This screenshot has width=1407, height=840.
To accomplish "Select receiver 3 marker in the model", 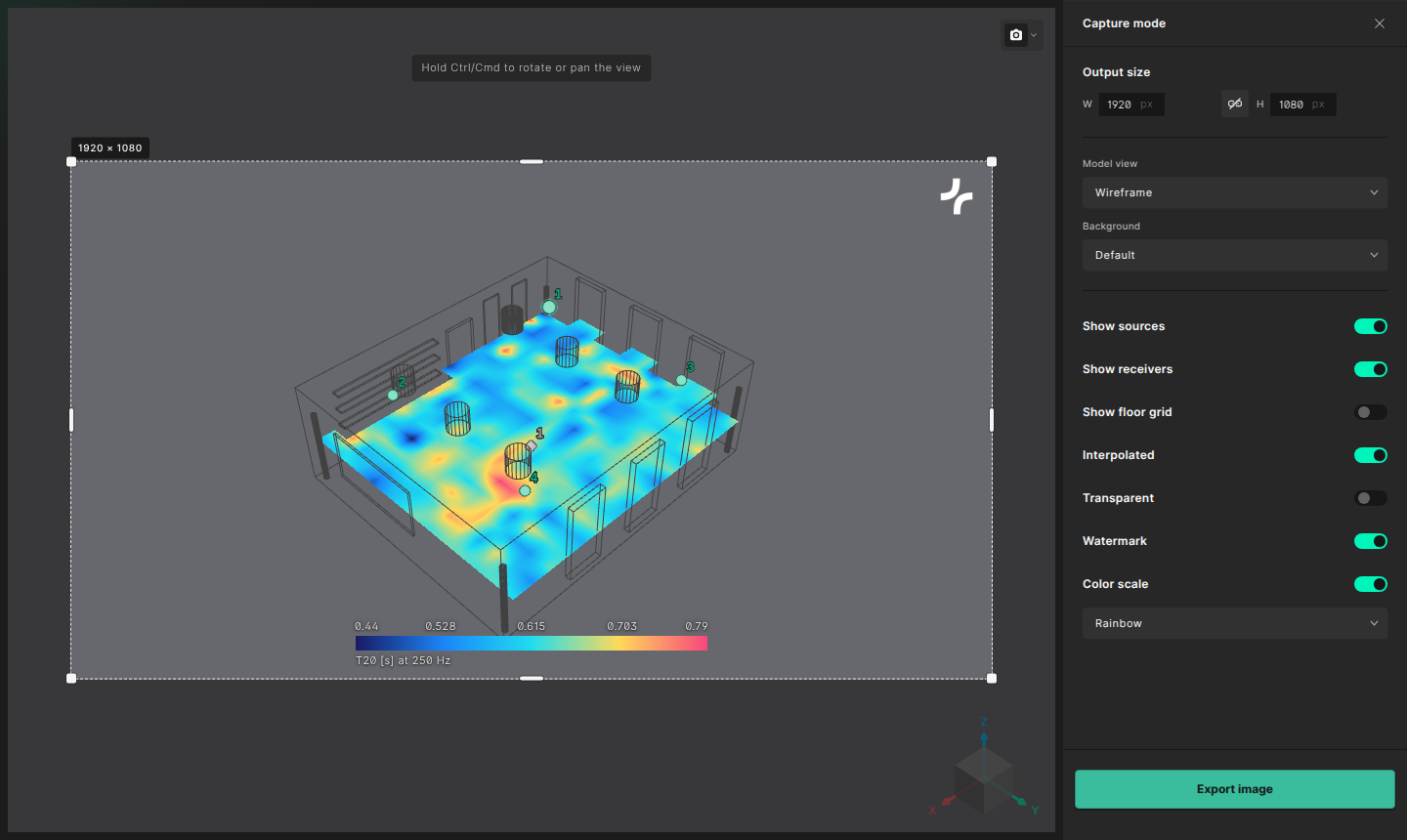I will pos(681,380).
